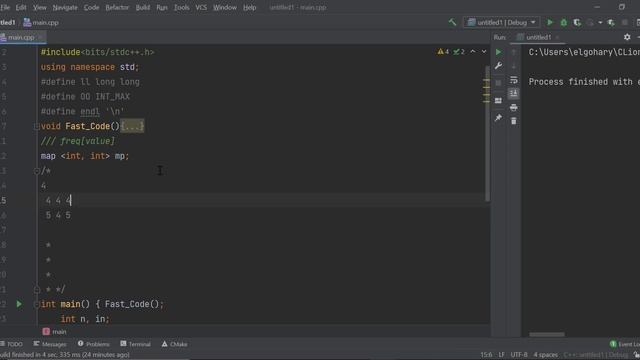
Task: Click the editor vertical scrollbar
Action: (x=487, y=133)
